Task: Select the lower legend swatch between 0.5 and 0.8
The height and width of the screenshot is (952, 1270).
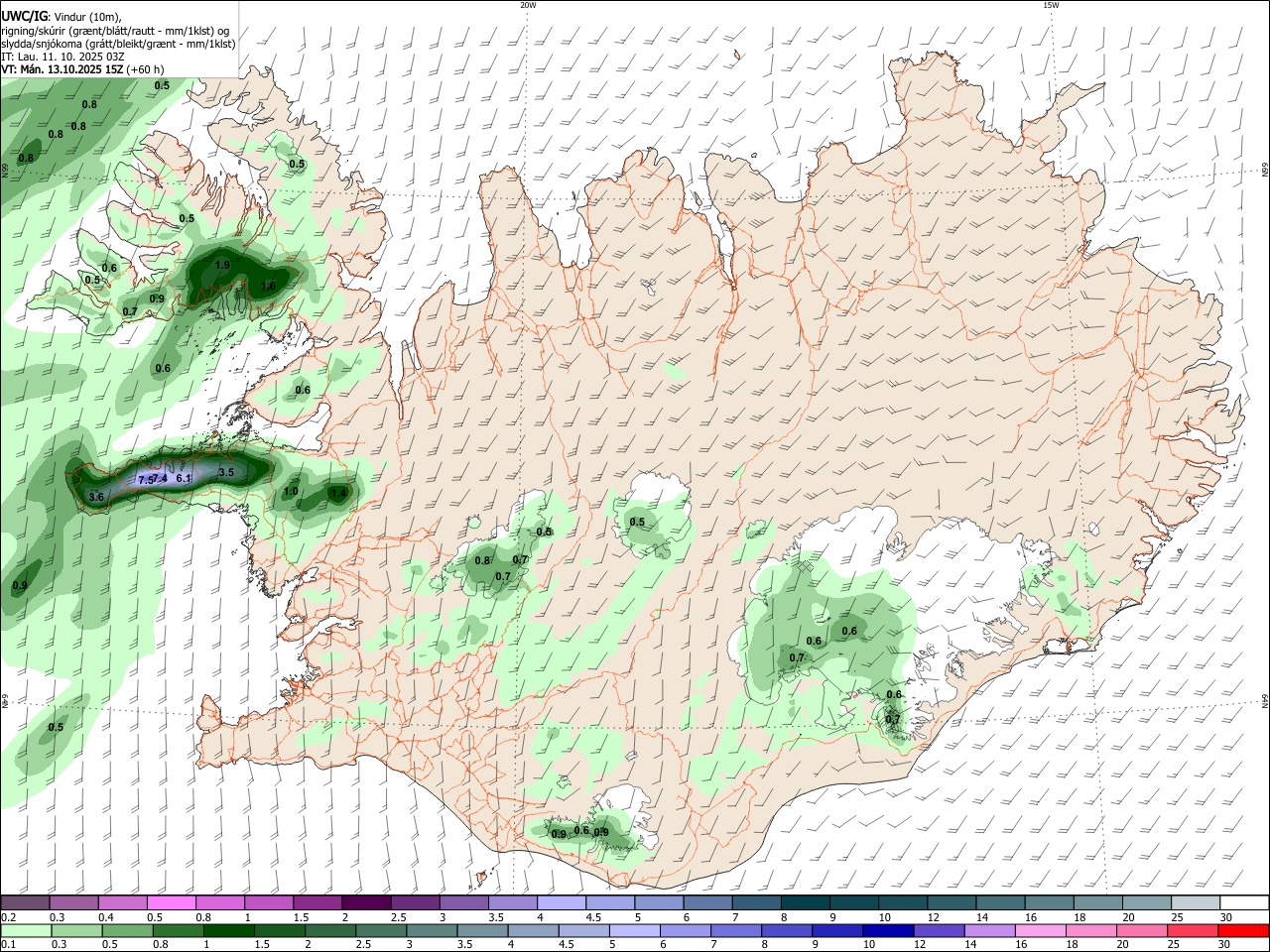Action: [128, 930]
